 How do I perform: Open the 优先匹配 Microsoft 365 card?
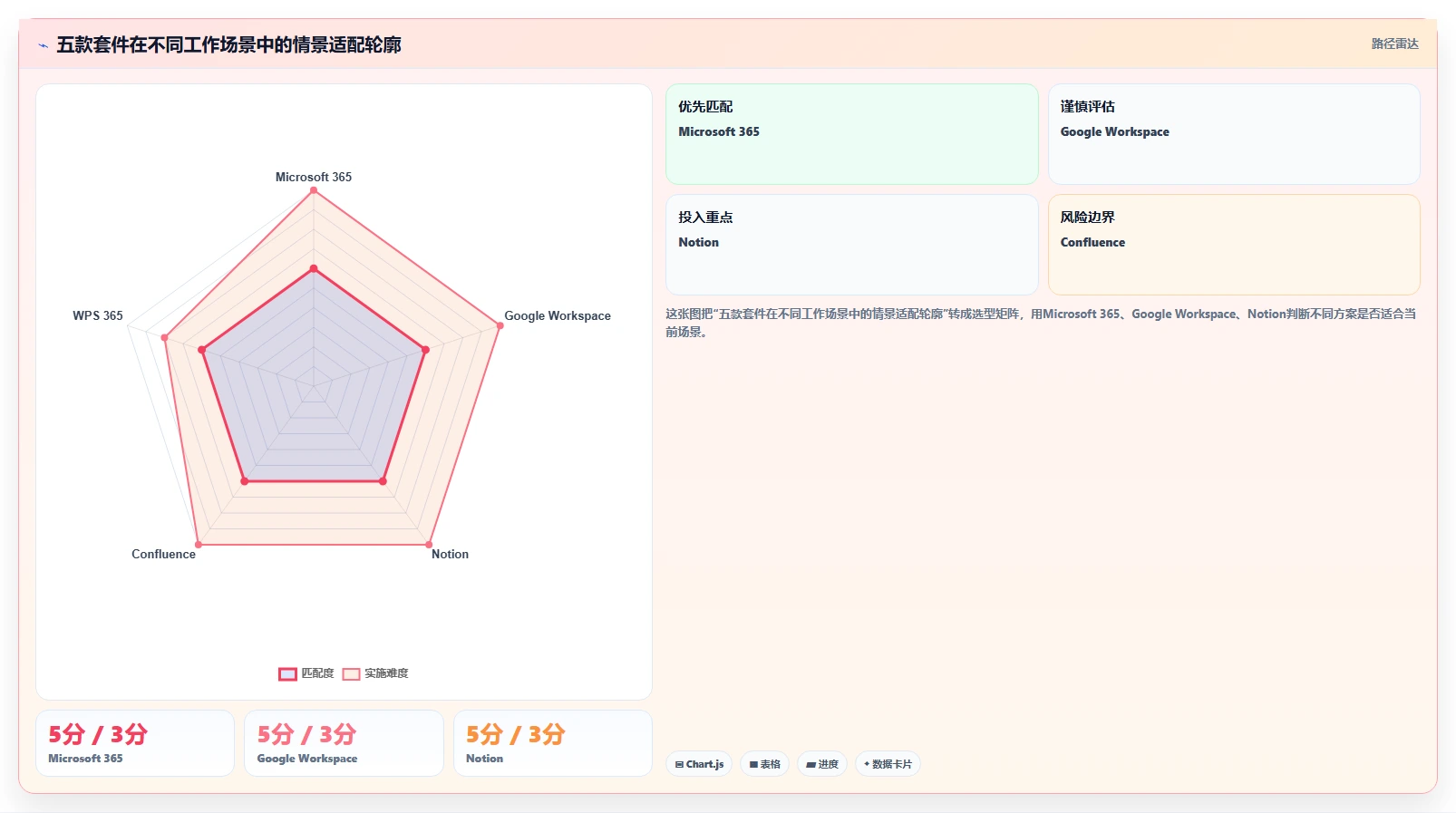tap(851, 134)
